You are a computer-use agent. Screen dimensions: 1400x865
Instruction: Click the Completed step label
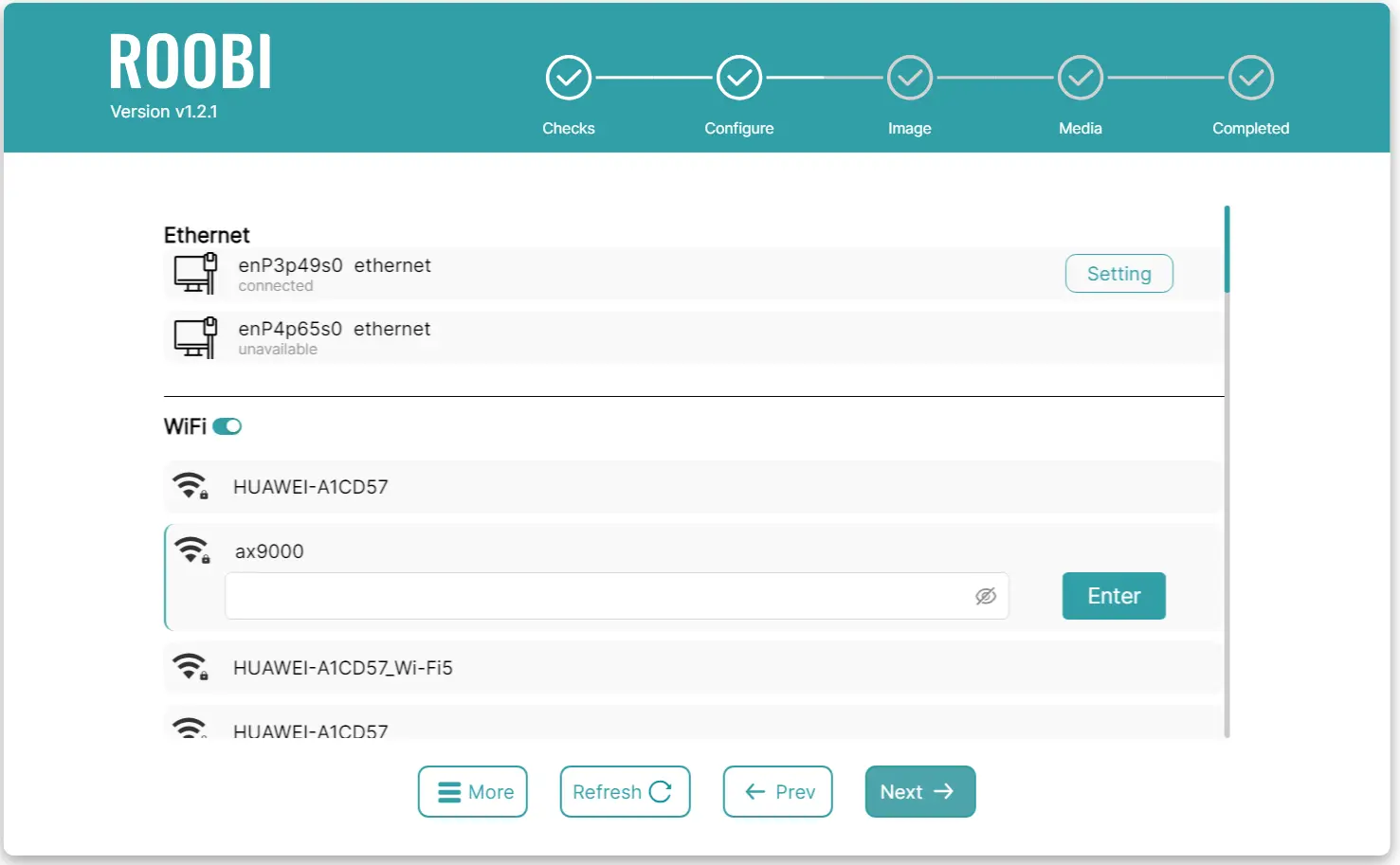point(1251,128)
